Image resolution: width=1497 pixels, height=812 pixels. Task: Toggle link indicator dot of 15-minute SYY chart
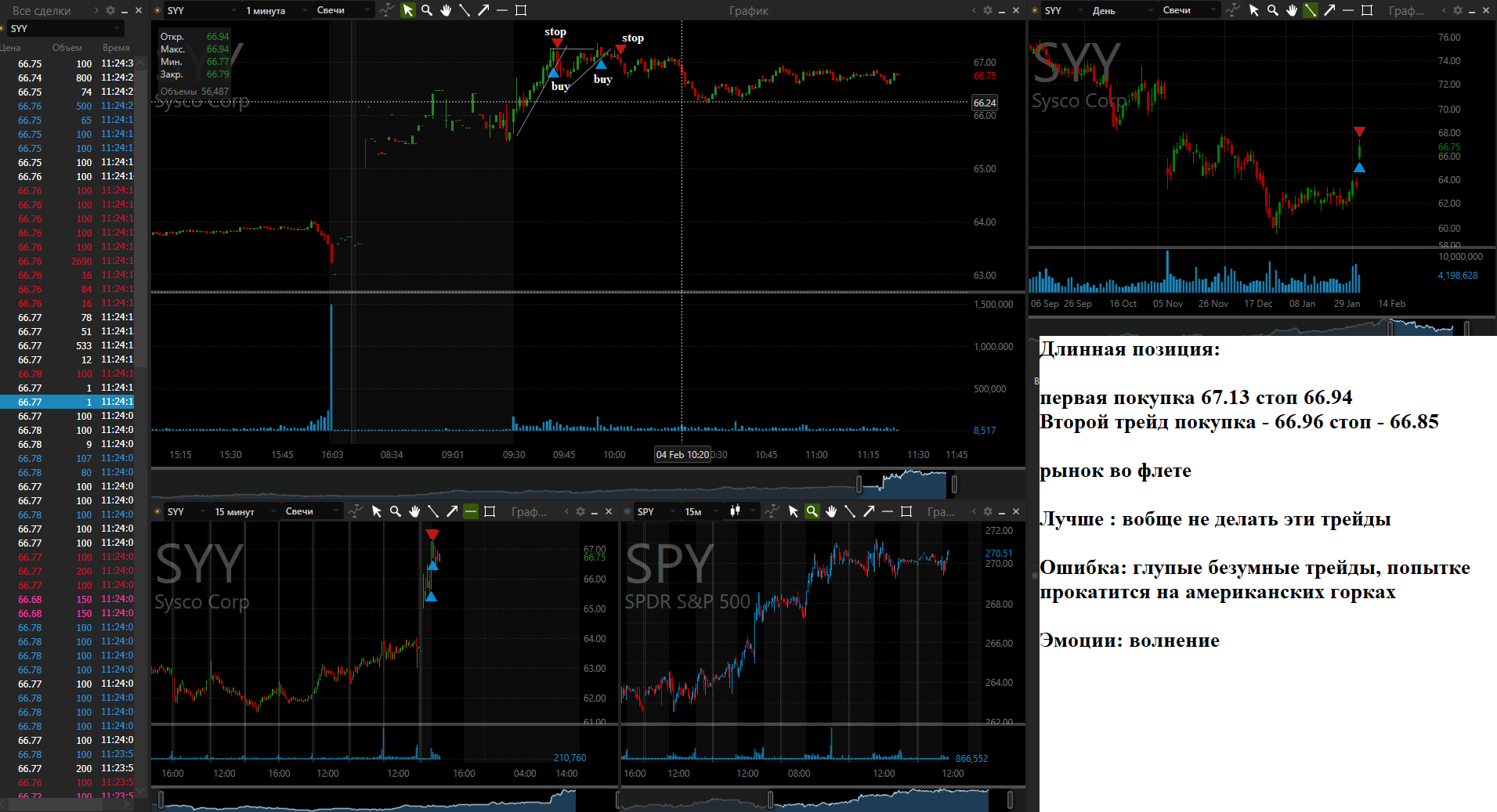(157, 511)
